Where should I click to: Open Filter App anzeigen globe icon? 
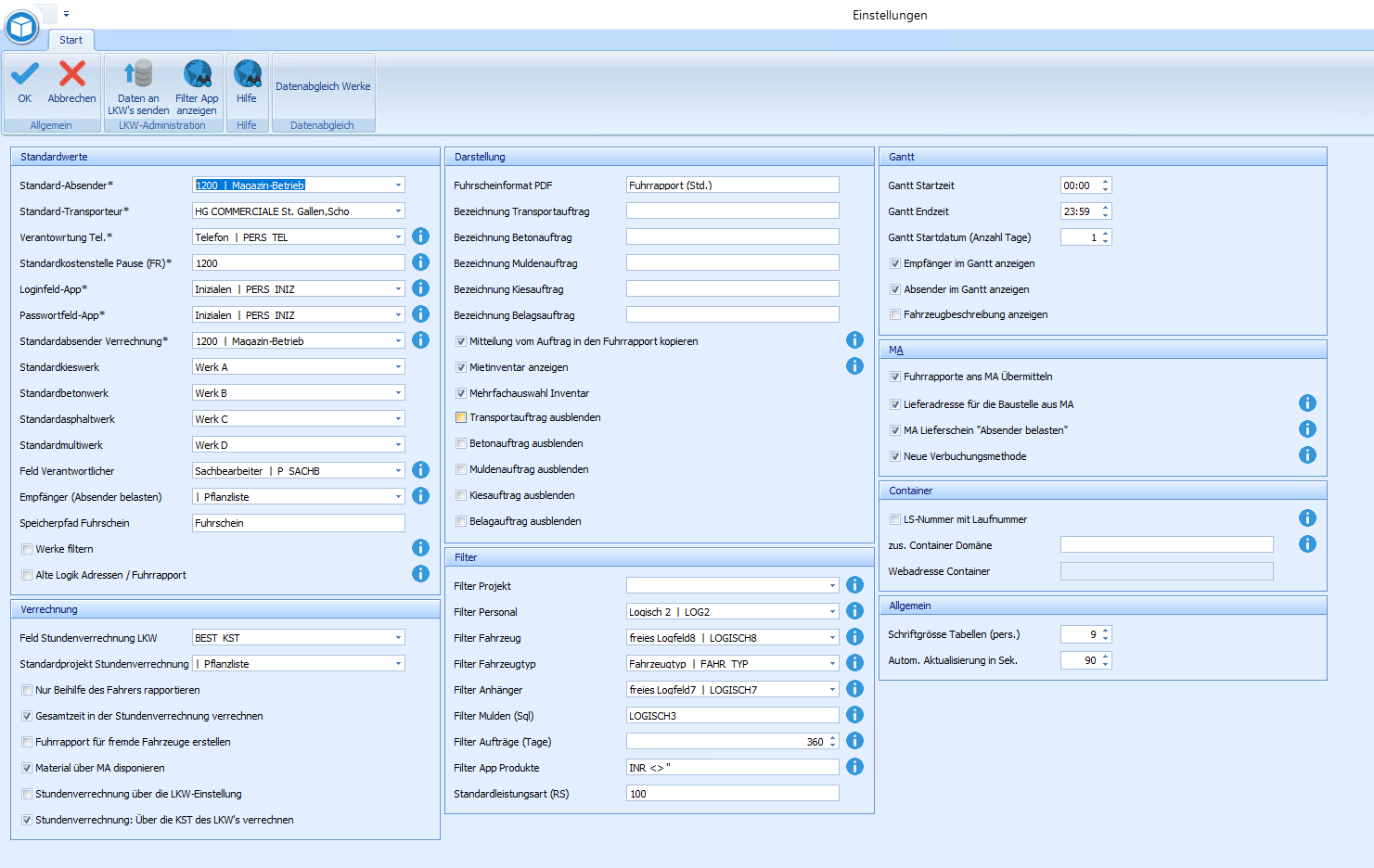(197, 73)
